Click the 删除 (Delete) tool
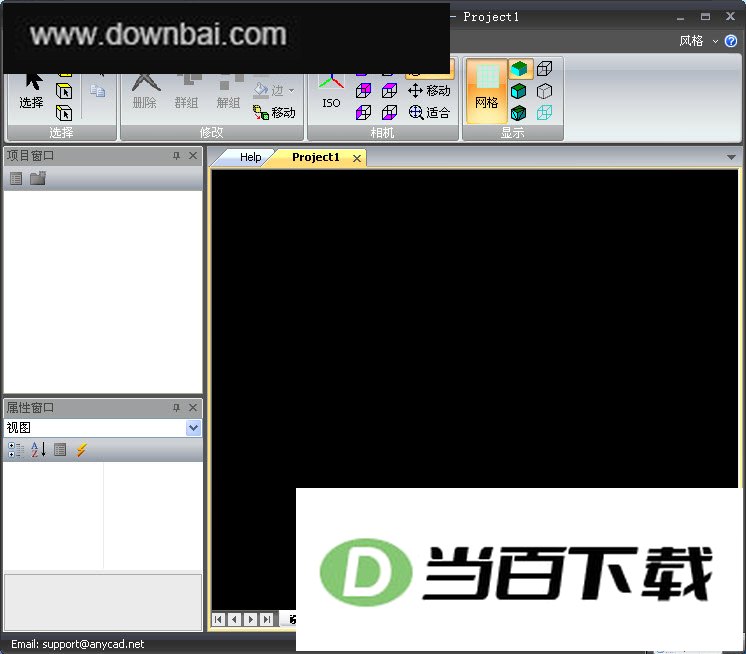746x654 pixels. tap(145, 92)
